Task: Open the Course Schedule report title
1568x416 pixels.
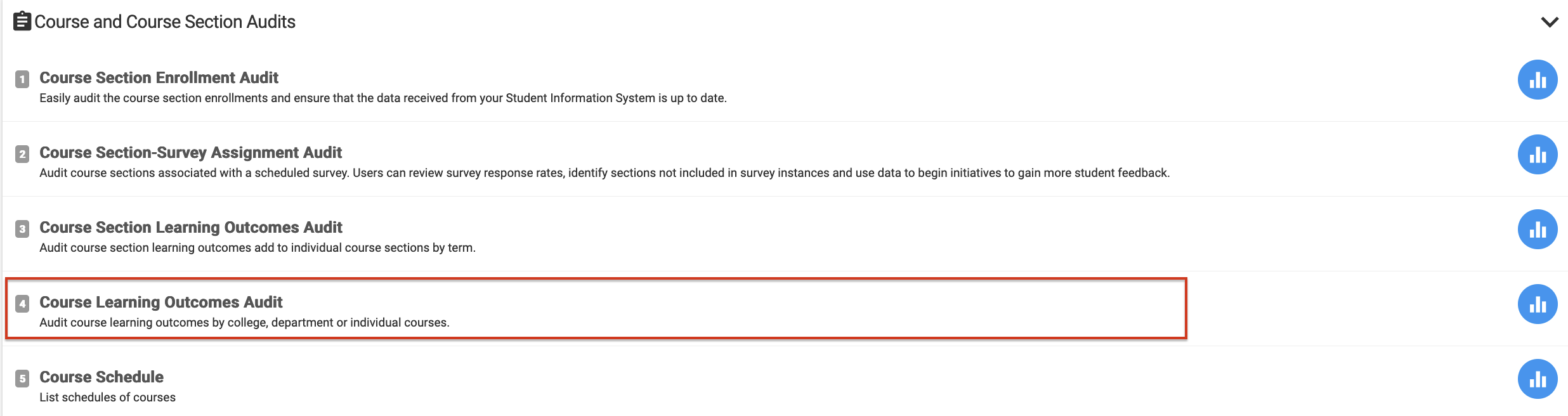Action: click(x=101, y=377)
